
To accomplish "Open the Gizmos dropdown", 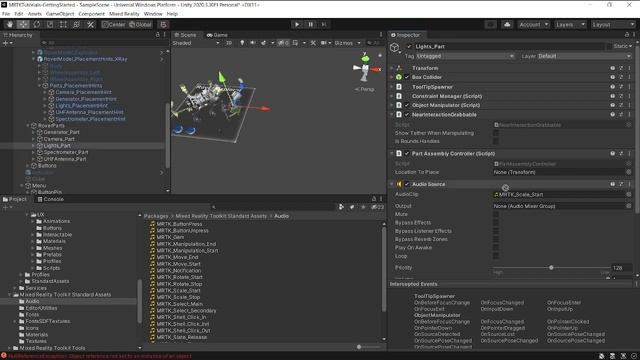I will tap(347, 43).
